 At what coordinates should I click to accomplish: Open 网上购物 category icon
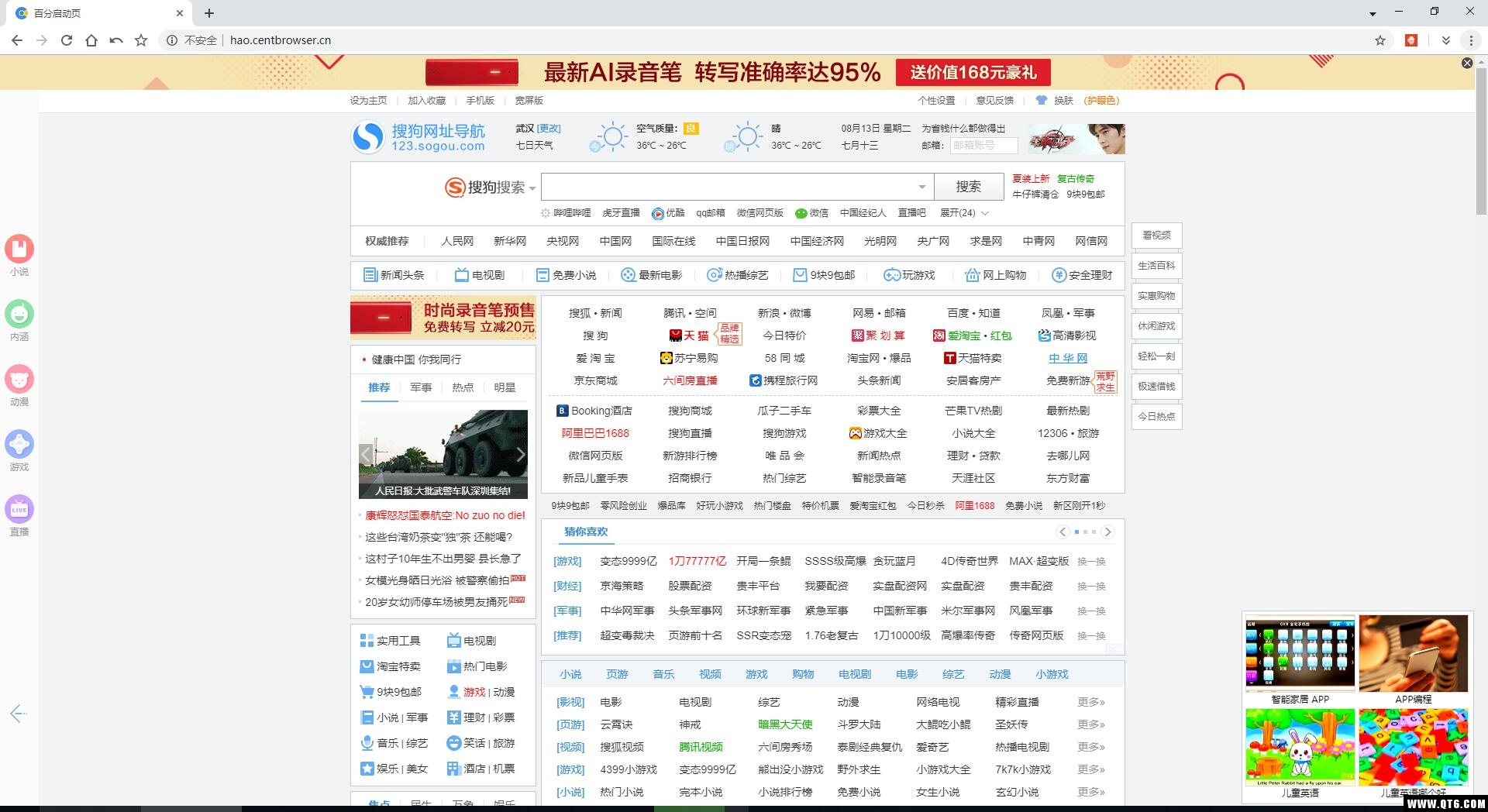click(973, 275)
